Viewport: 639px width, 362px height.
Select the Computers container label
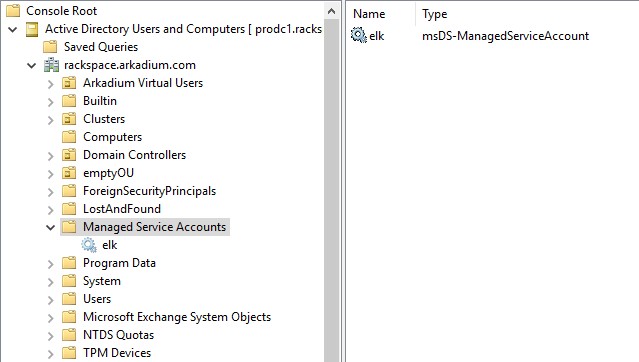coord(112,137)
